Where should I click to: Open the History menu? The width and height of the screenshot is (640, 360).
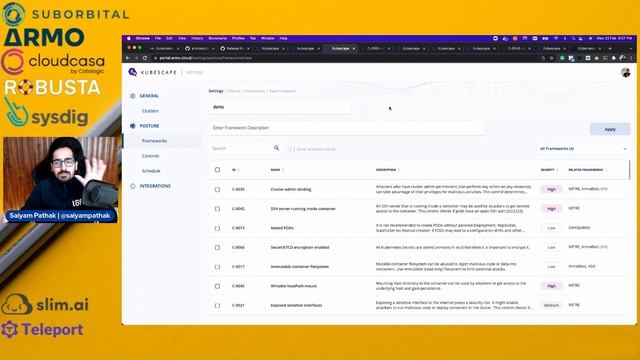coord(197,38)
